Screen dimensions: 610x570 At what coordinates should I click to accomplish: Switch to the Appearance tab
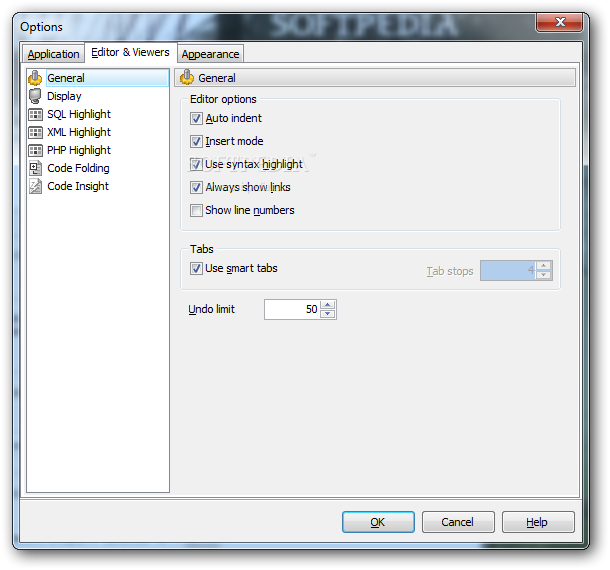(210, 54)
